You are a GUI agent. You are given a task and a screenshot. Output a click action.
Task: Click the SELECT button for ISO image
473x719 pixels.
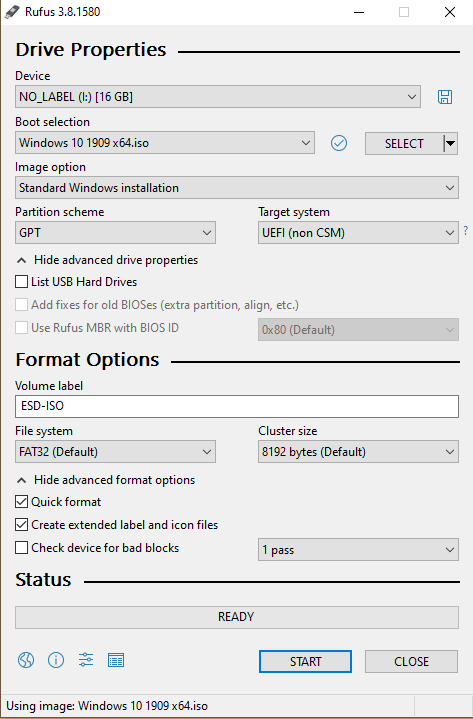pyautogui.click(x=404, y=144)
